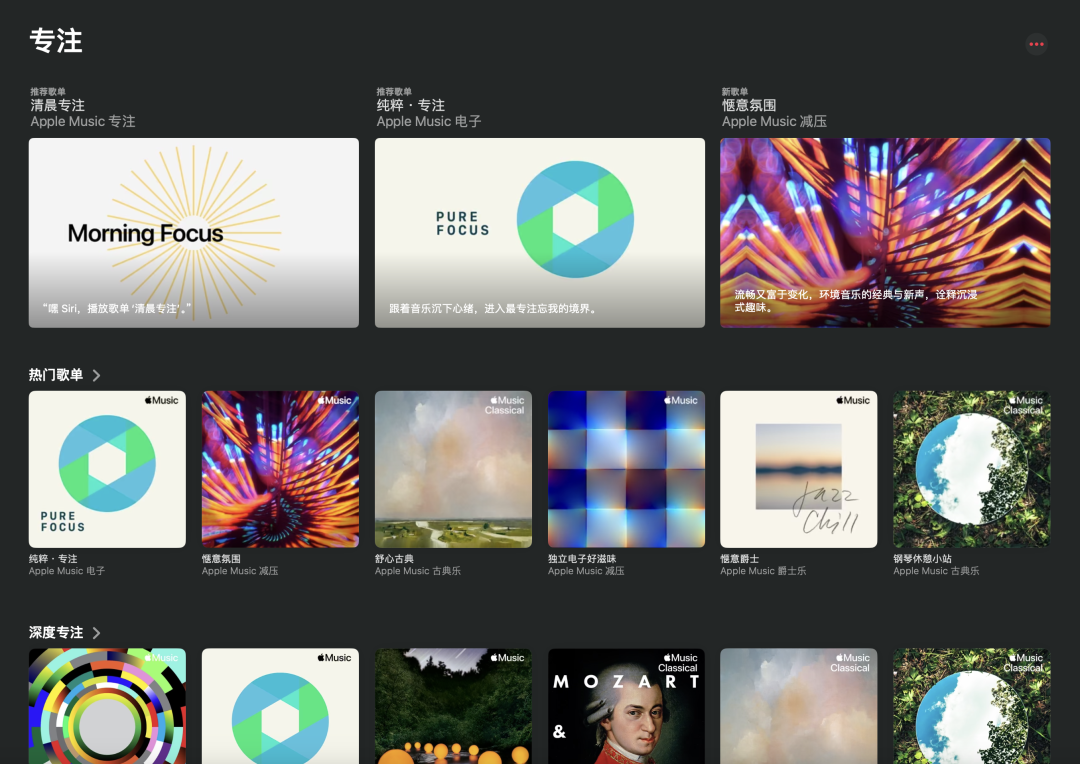
Task: Open Jazz Chill playlist cover
Action: pos(799,469)
